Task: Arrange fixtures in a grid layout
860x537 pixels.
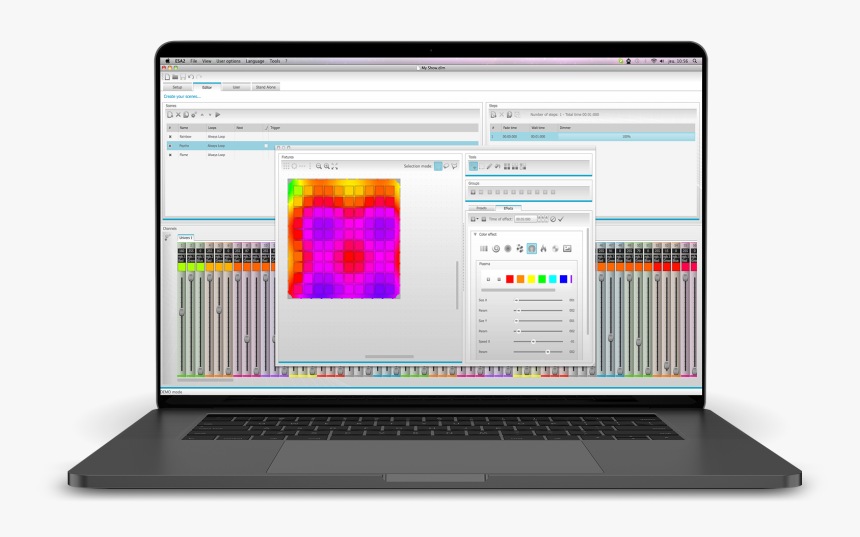Action: (x=286, y=166)
